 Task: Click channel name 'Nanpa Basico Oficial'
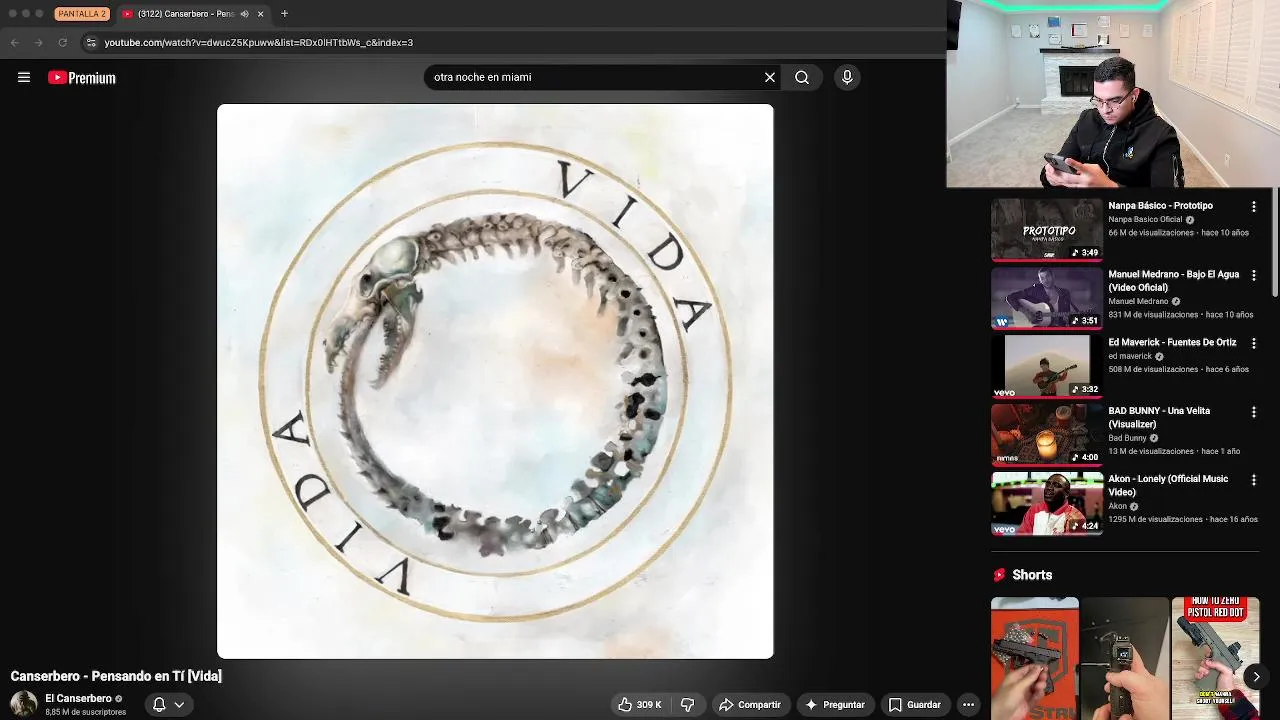click(1145, 219)
